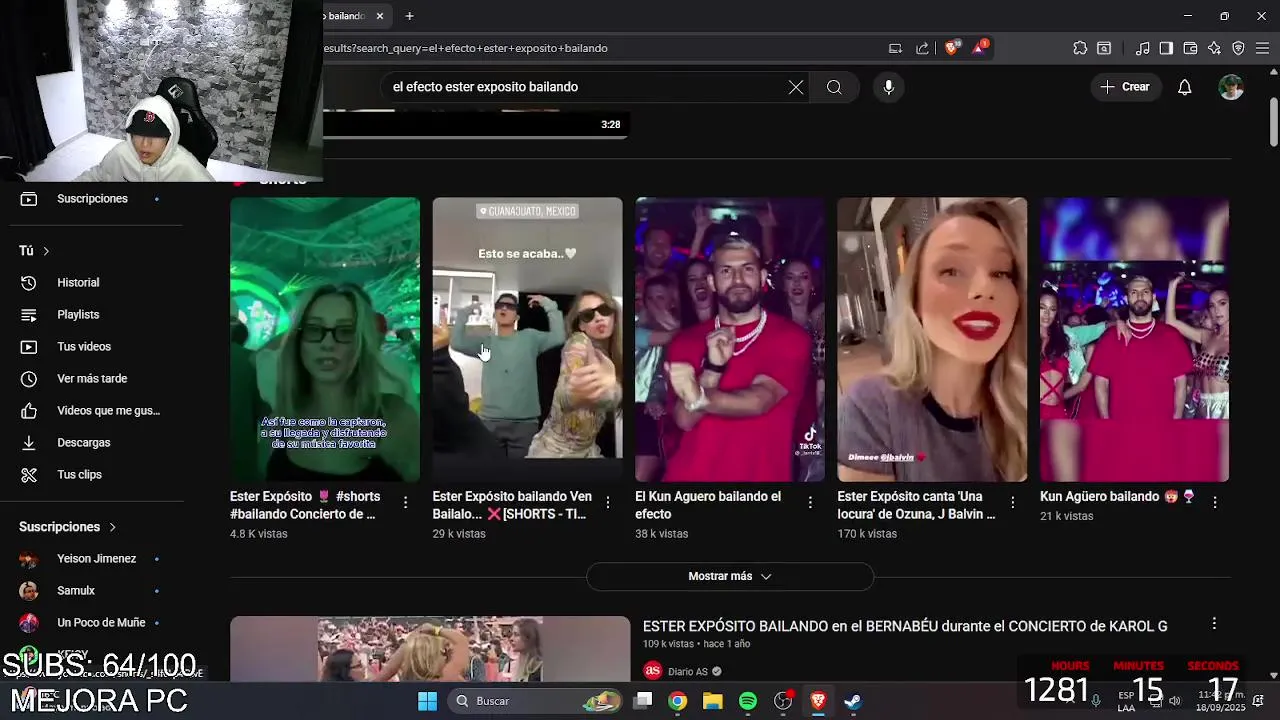
Task: Close the current 'bailando' browser tab
Action: pyautogui.click(x=380, y=16)
